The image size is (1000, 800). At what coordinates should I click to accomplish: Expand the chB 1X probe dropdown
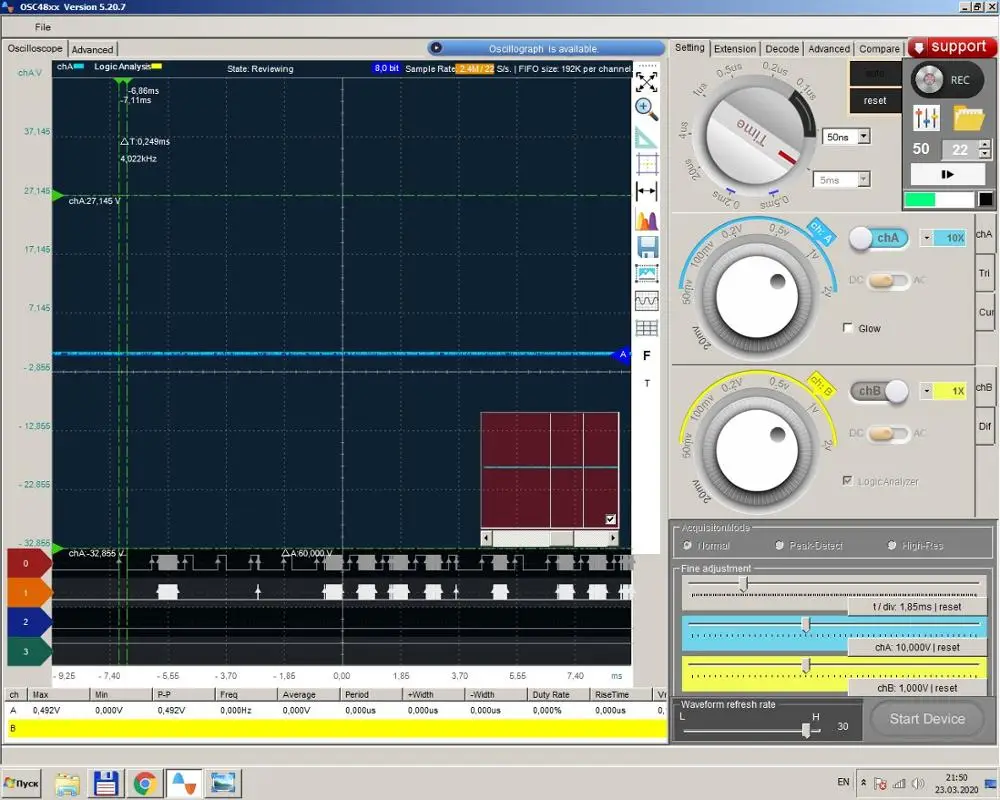click(x=927, y=391)
